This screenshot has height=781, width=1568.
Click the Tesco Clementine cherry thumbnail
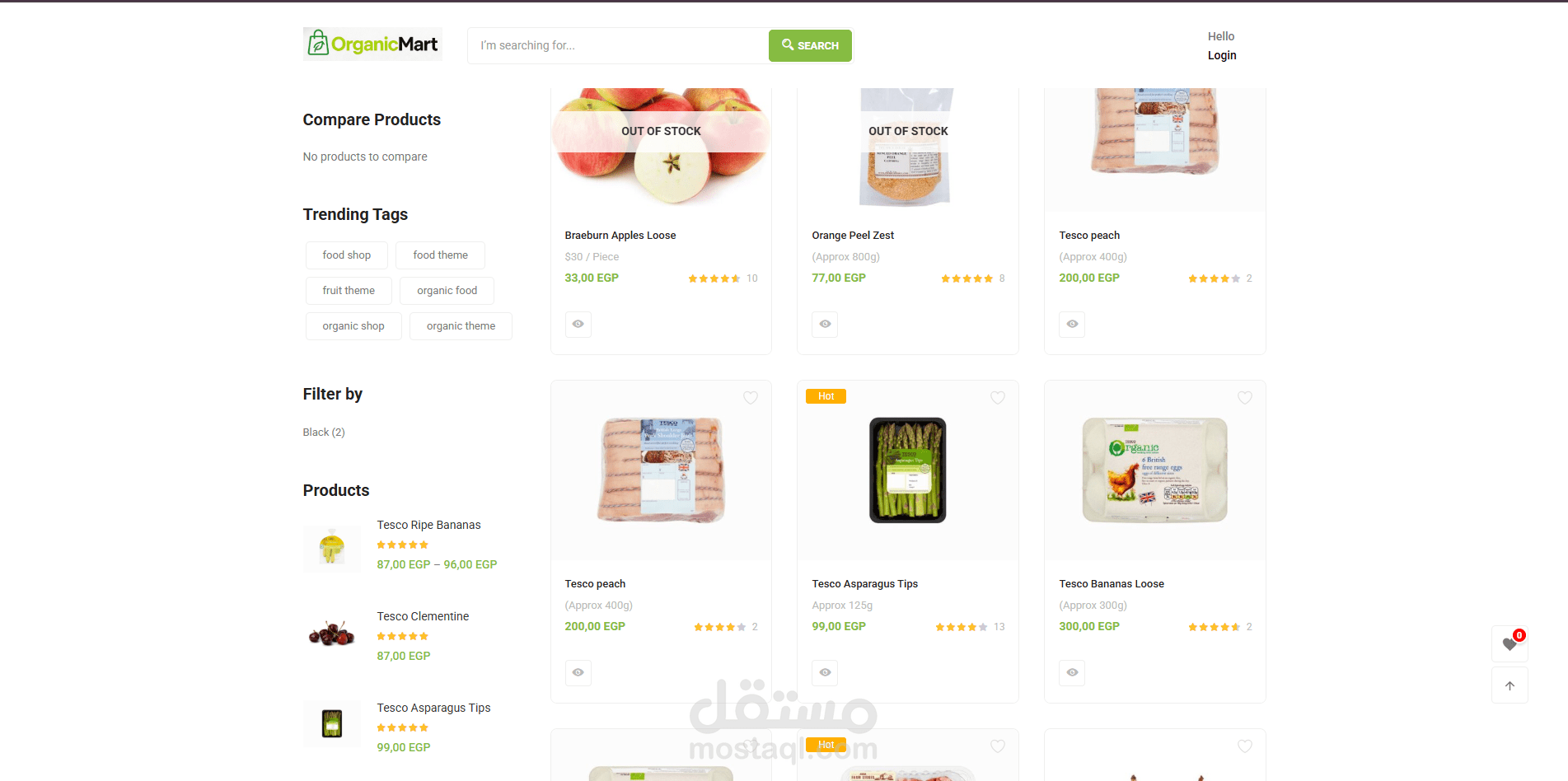click(331, 634)
